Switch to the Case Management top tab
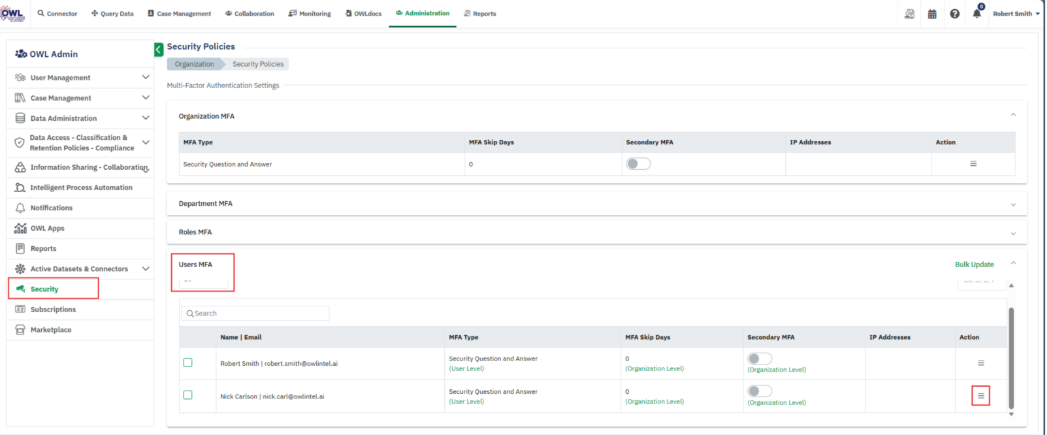 point(184,14)
